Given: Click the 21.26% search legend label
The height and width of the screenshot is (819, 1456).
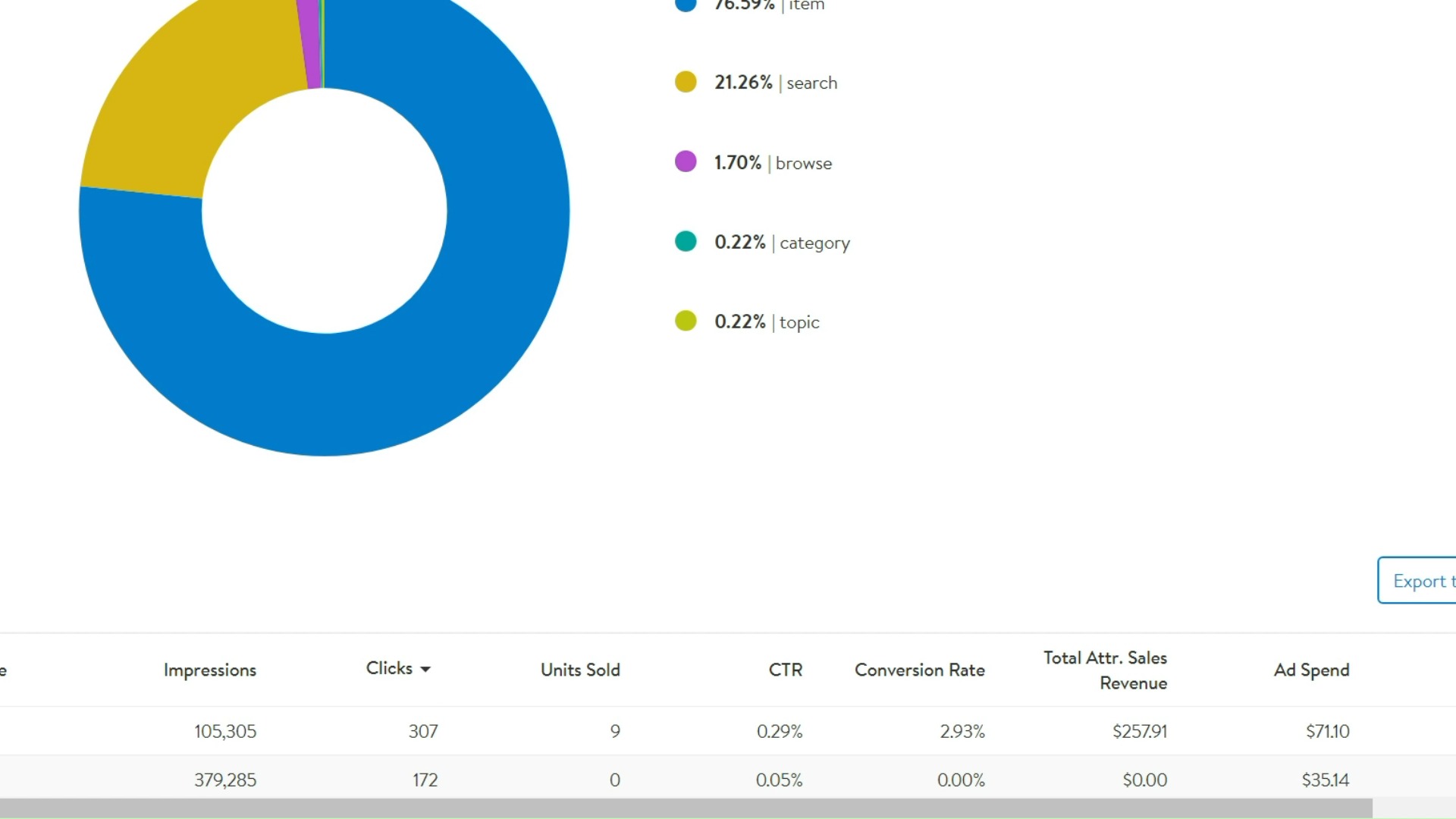Looking at the screenshot, I should [x=775, y=82].
